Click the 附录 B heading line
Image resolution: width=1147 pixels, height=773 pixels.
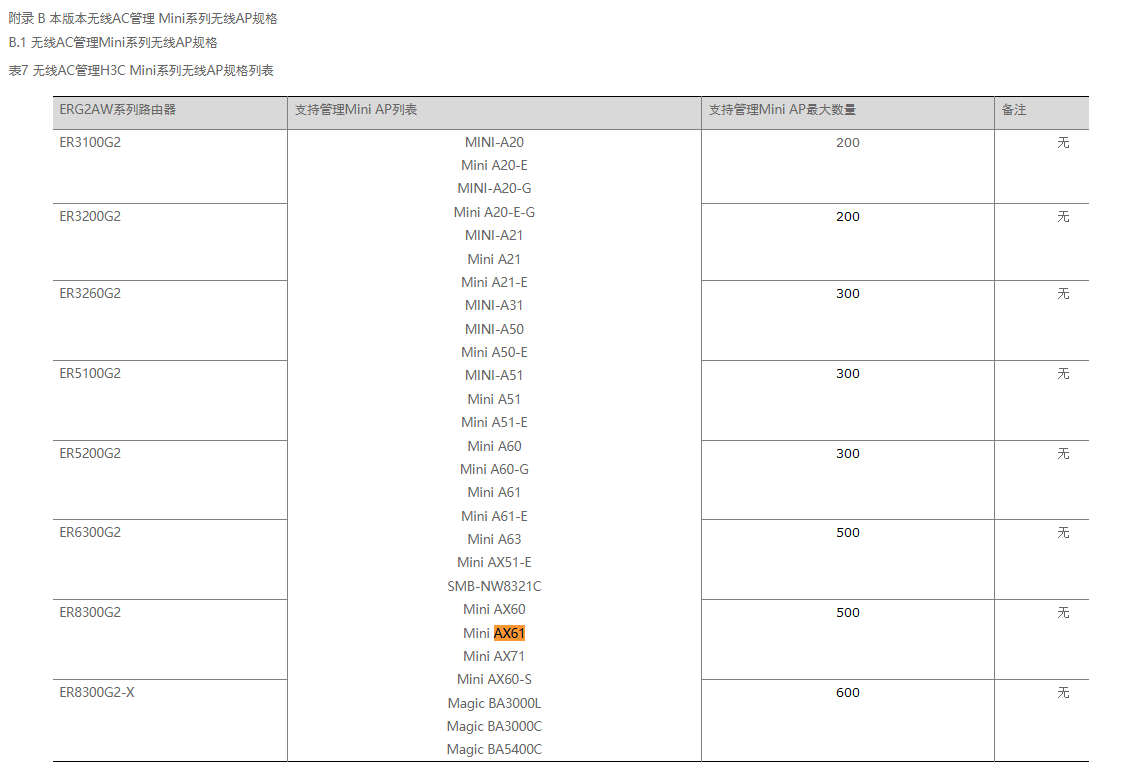coord(143,18)
